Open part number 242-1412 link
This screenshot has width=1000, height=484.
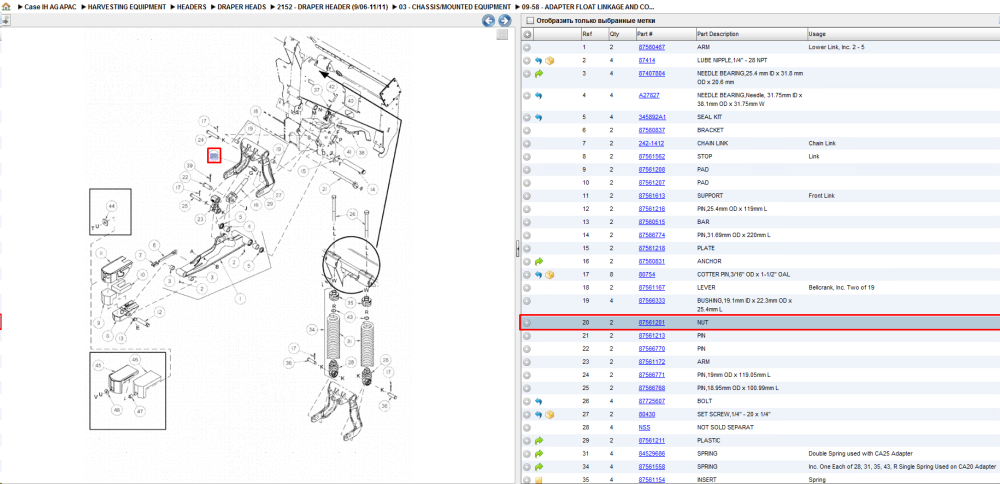(651, 143)
